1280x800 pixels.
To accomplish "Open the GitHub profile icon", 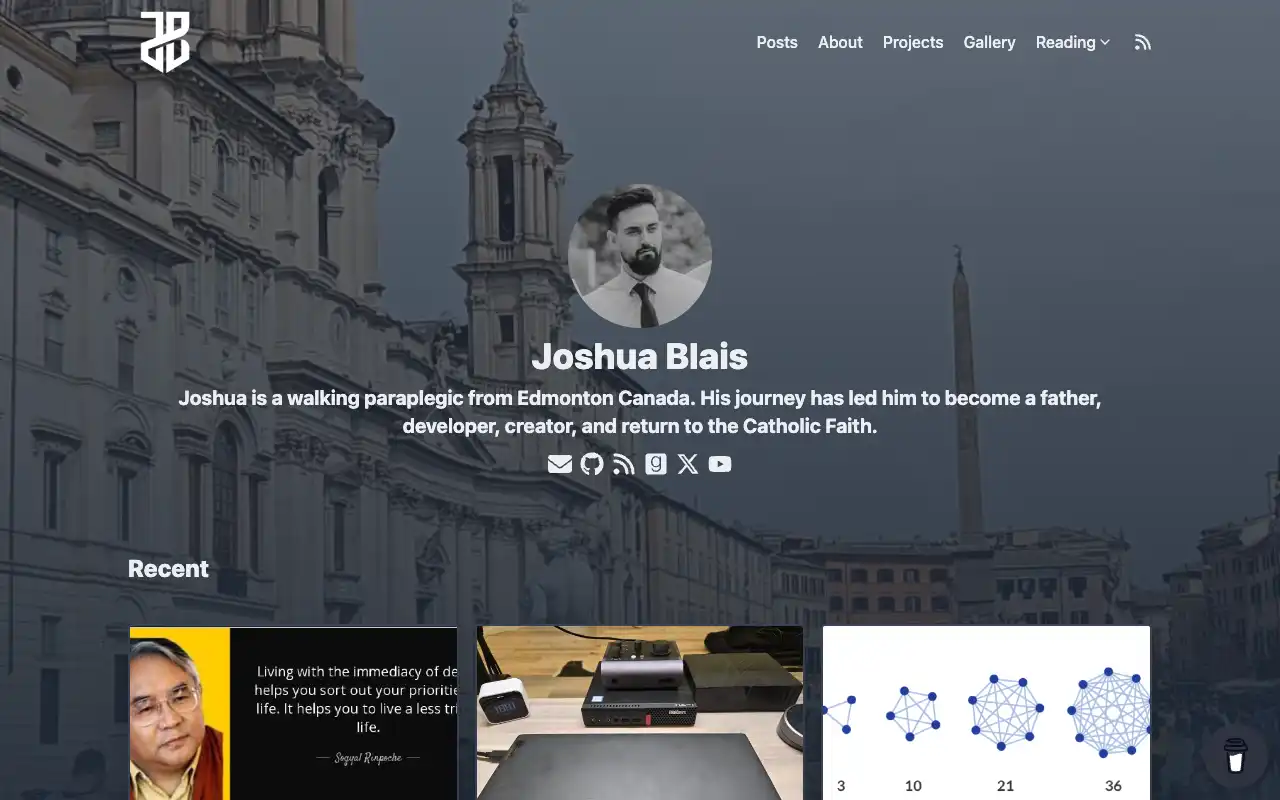I will click(592, 464).
